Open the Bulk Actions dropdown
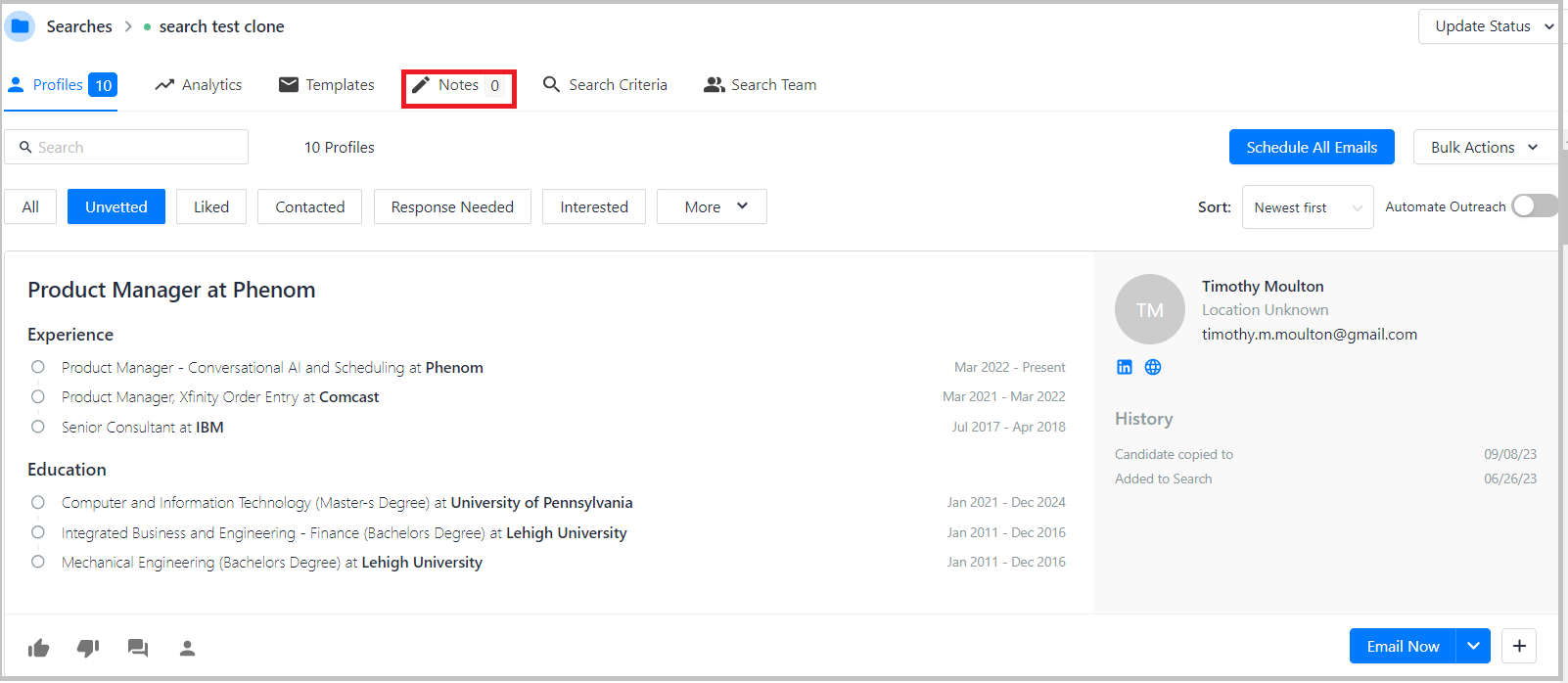Screen dimensions: 1568x683 click(x=1484, y=147)
